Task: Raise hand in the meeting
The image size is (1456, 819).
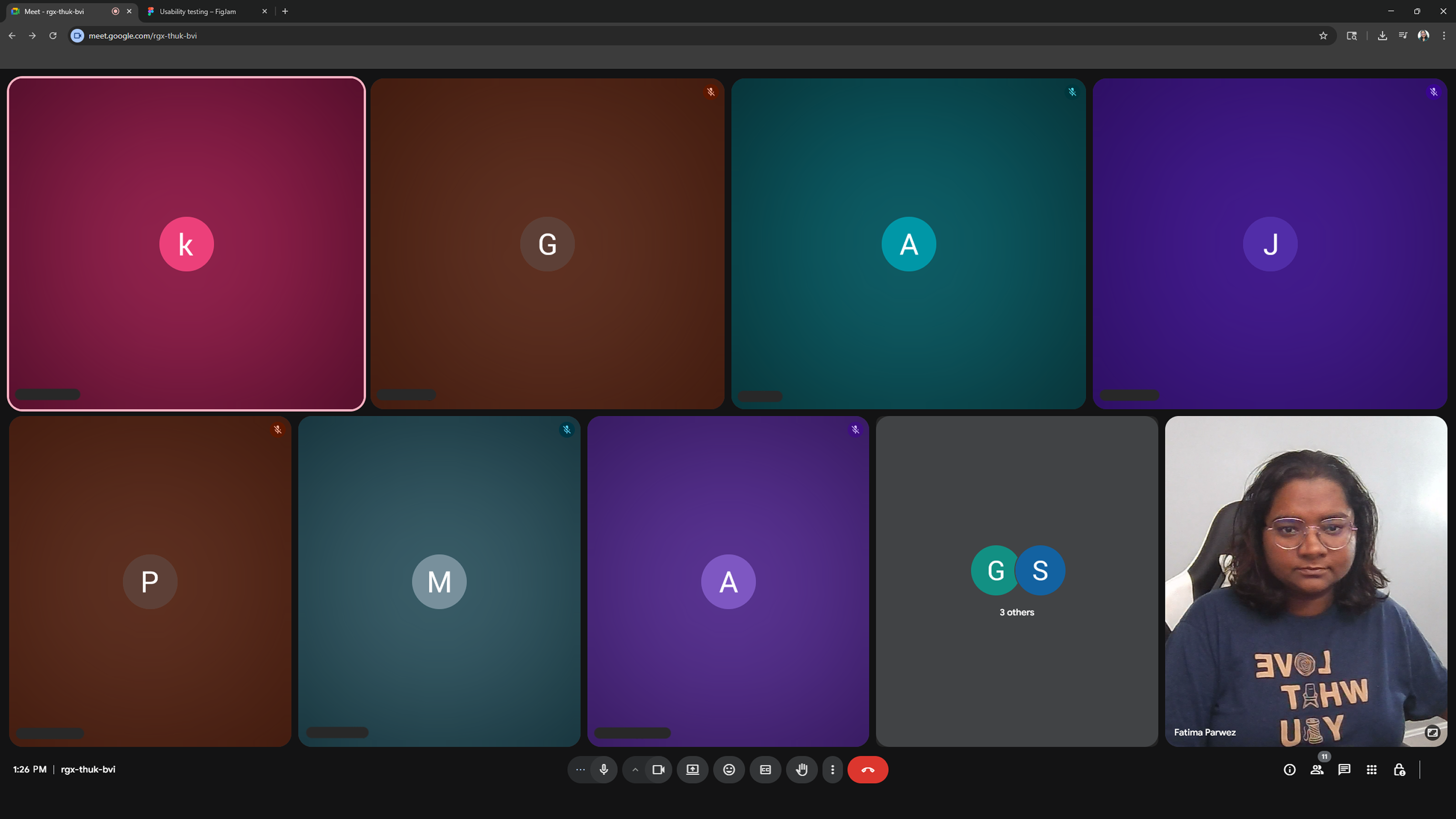Action: (x=801, y=769)
